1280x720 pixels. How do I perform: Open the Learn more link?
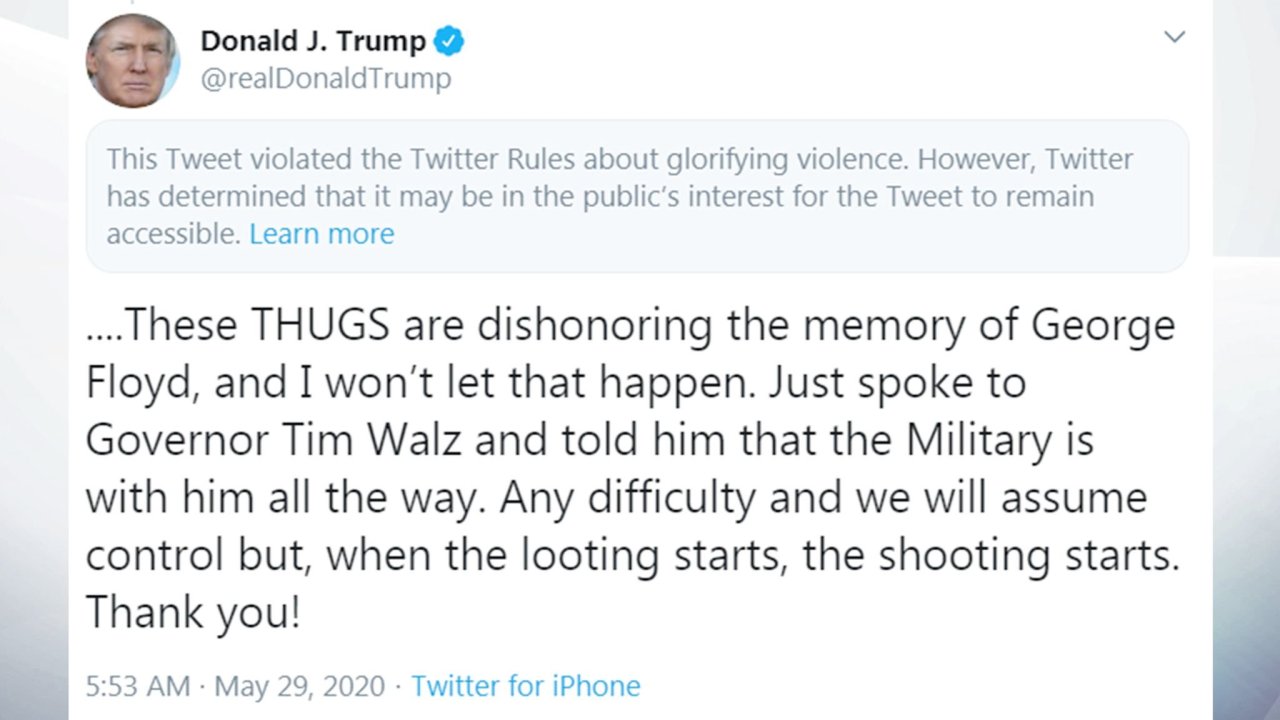321,233
